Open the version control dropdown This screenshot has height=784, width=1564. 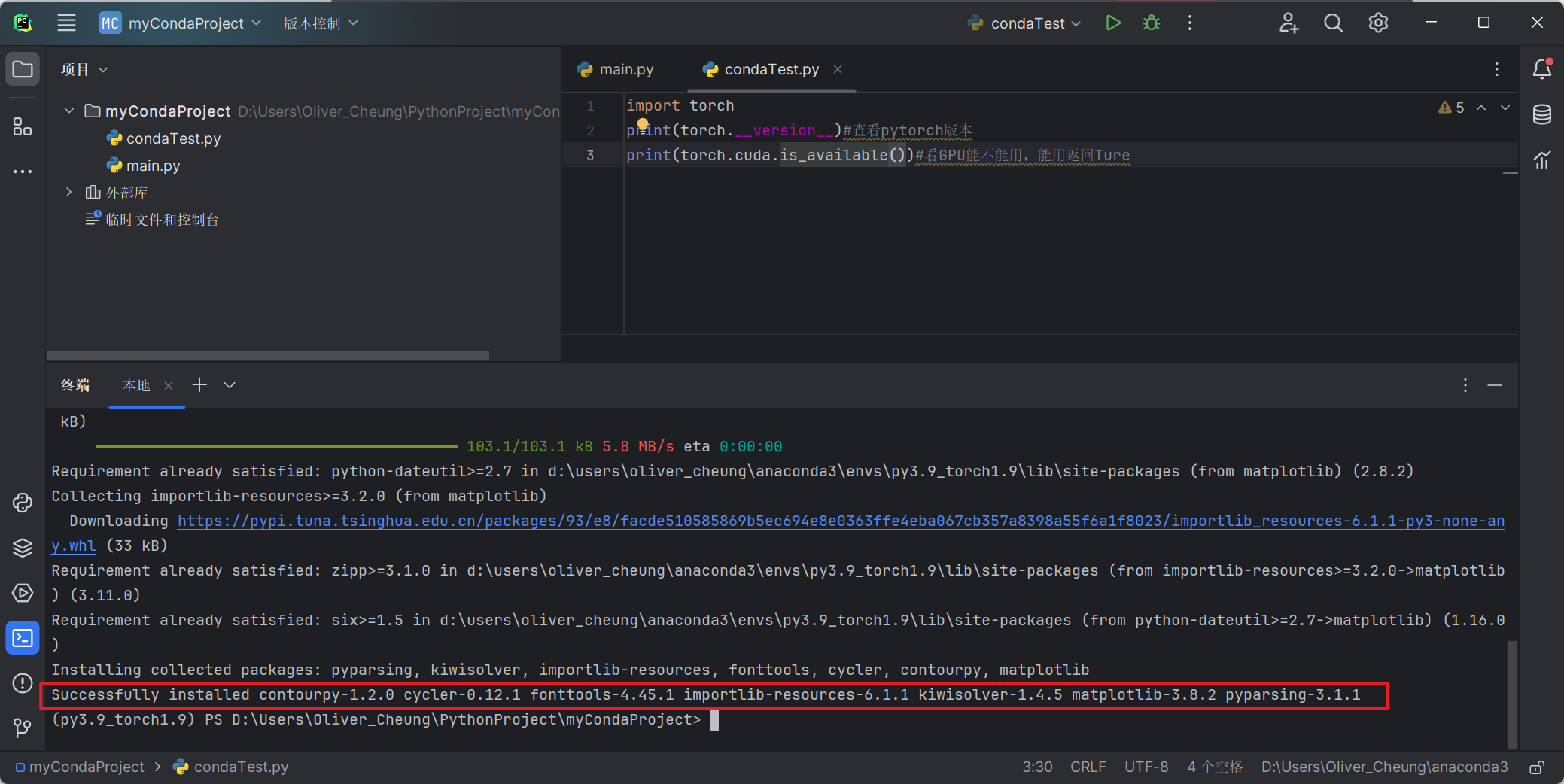[x=321, y=23]
